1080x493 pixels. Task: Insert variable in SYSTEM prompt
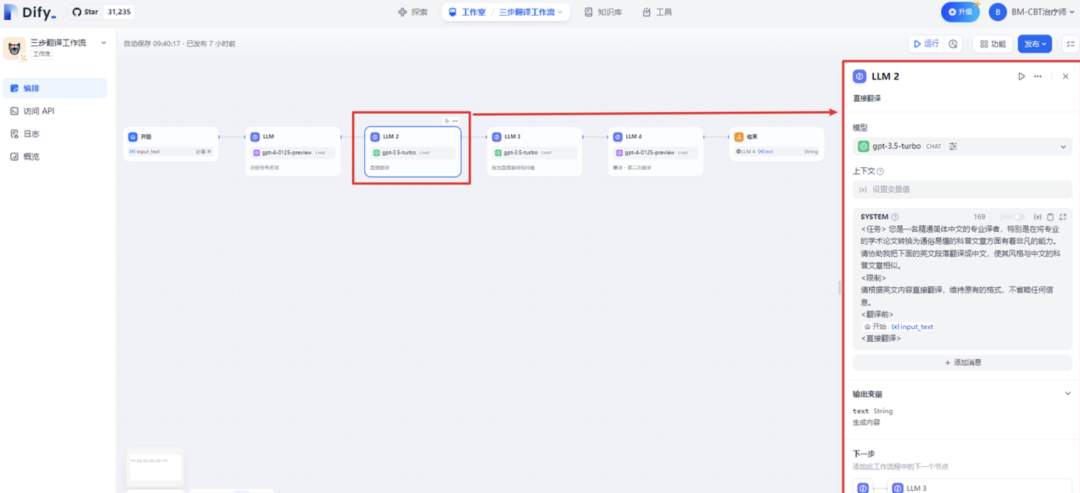pos(1037,217)
